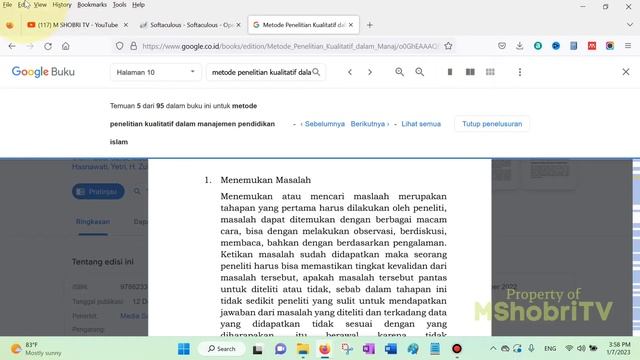The width and height of the screenshot is (640, 360).
Task: Show hidden system tray icons
Action: [x=493, y=349]
